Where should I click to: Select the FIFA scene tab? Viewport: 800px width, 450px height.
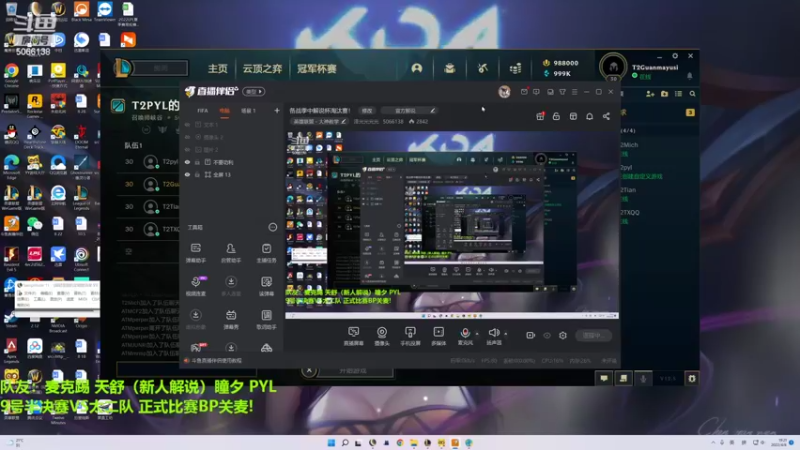point(203,111)
